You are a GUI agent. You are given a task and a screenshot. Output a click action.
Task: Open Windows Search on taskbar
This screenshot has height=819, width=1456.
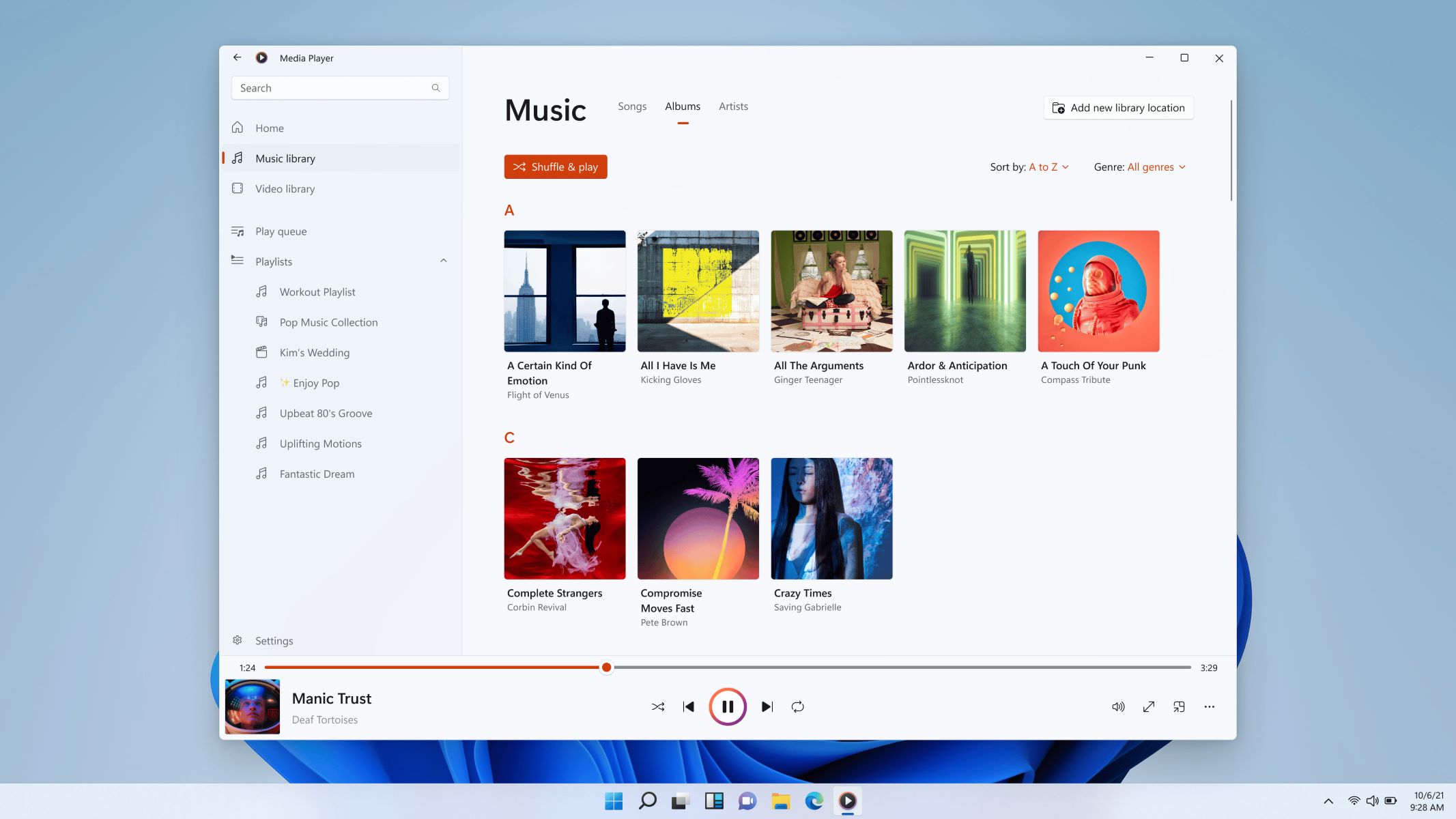click(647, 800)
